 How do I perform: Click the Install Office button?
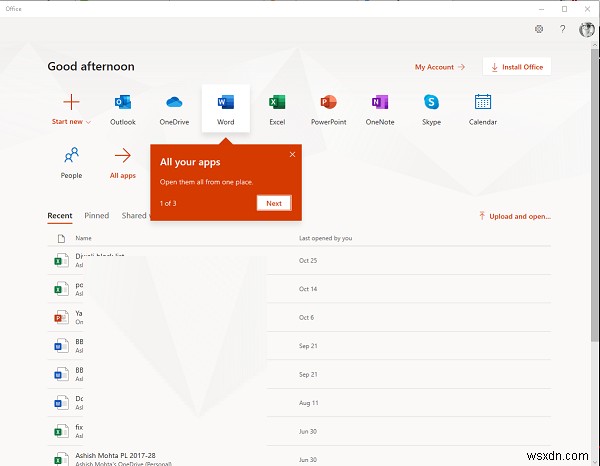517,67
